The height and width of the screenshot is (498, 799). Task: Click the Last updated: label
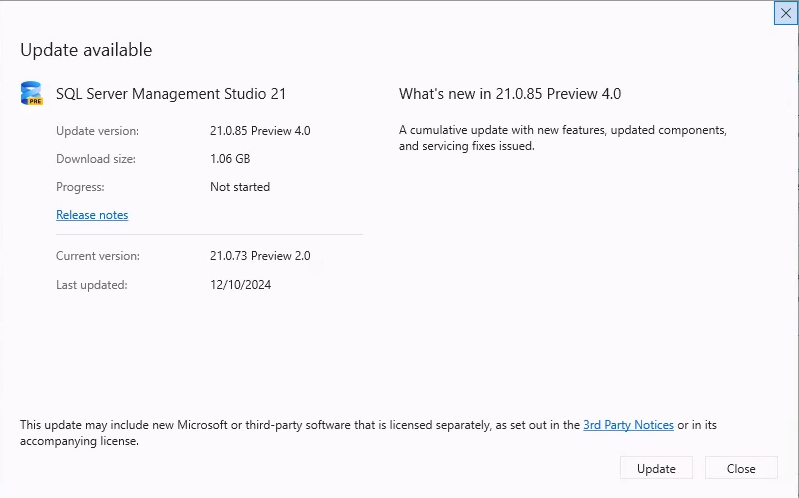click(92, 285)
